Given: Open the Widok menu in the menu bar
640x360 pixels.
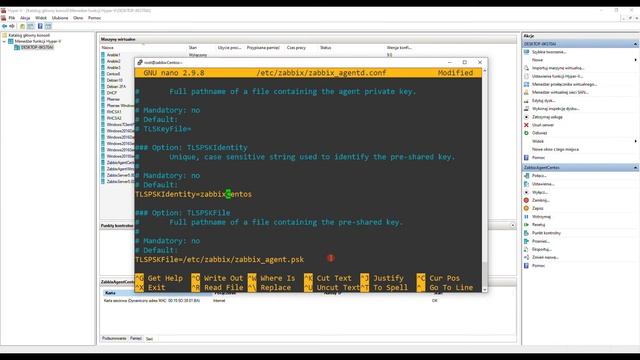Looking at the screenshot, I should (x=41, y=18).
